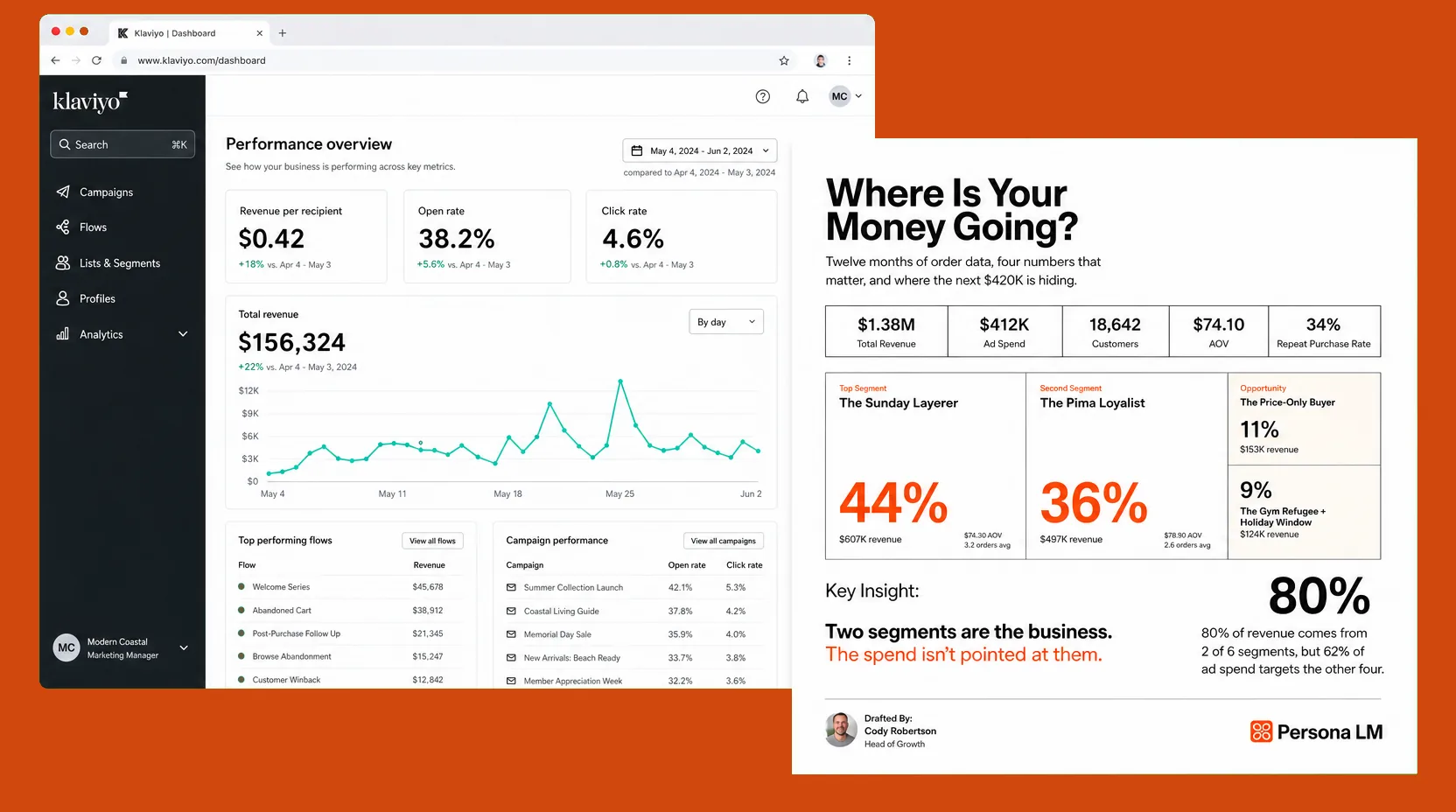Screen dimensions: 1456x812
Task: Click the envelope icon for Summer Collection Launch
Action: coord(511,587)
